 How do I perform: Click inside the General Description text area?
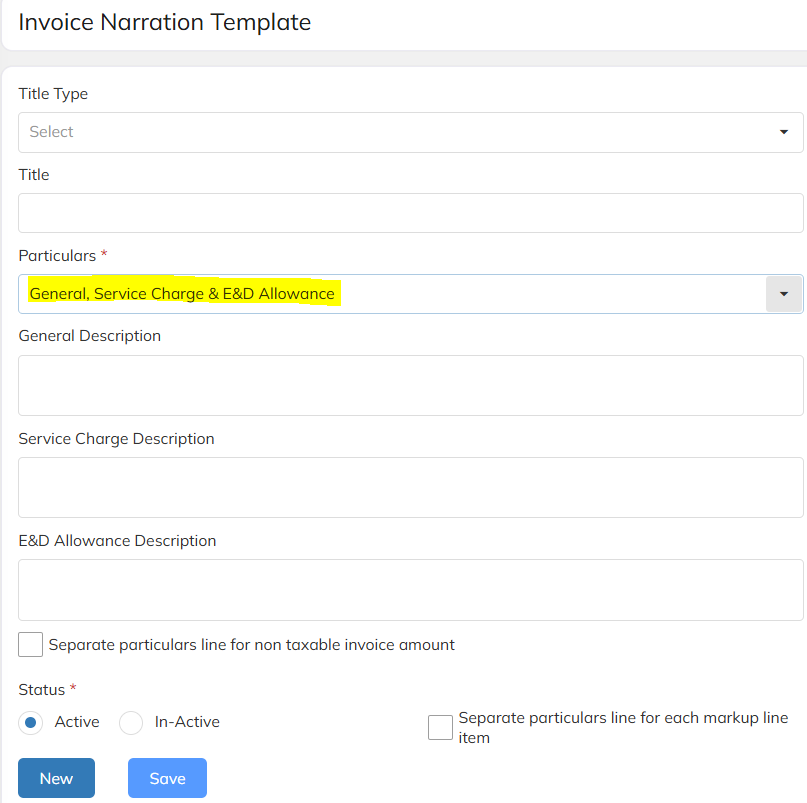coord(411,386)
